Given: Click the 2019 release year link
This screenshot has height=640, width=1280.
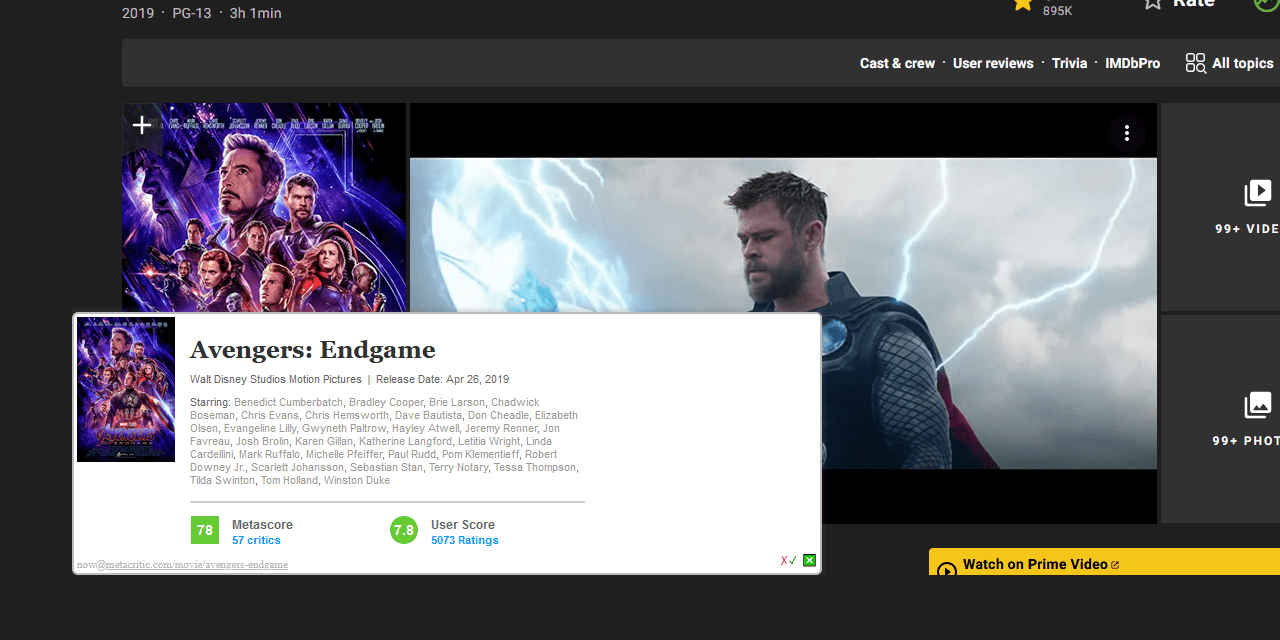Looking at the screenshot, I should [138, 13].
